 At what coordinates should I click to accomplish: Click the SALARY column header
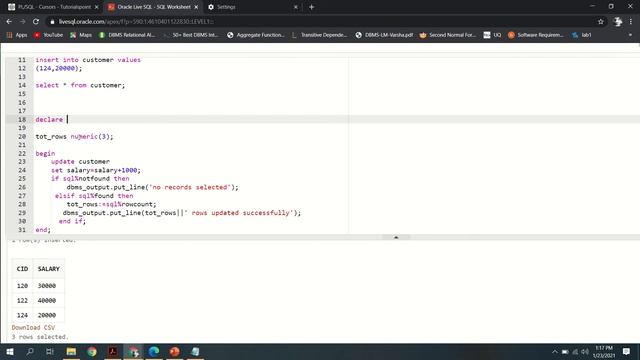[49, 269]
